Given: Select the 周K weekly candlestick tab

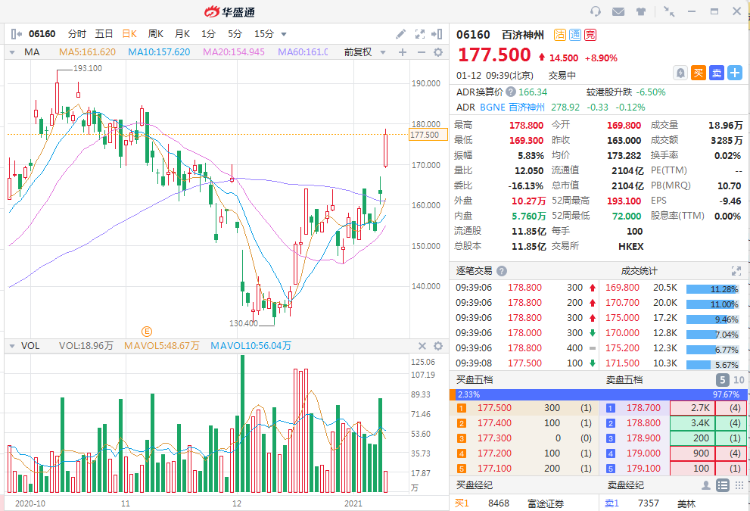Looking at the screenshot, I should [x=155, y=34].
